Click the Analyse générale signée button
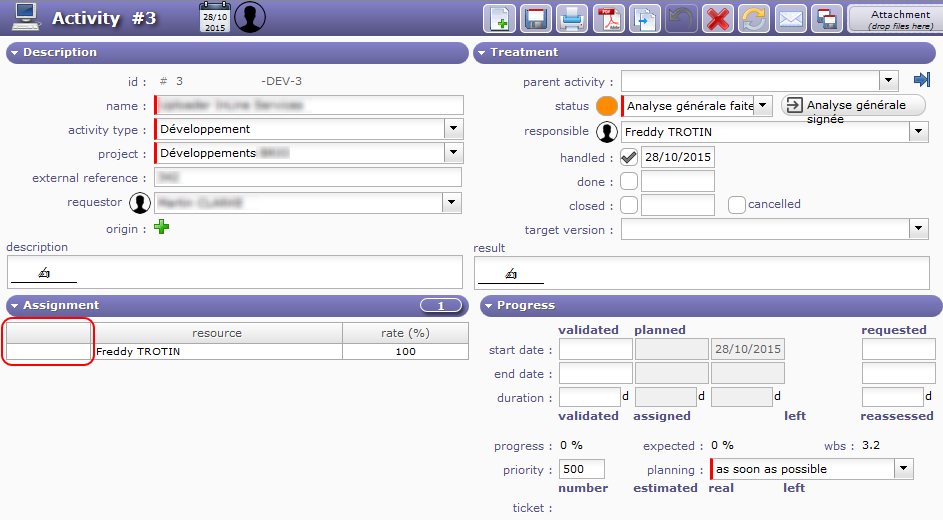The image size is (943, 520). (x=853, y=105)
